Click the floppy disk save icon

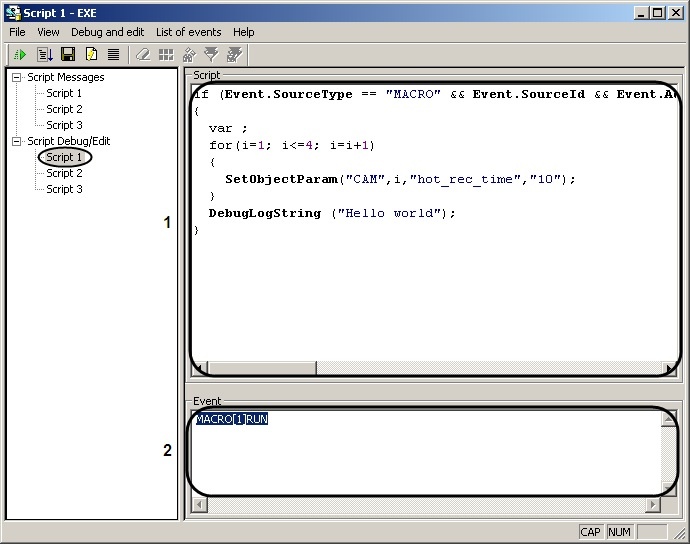point(68,55)
